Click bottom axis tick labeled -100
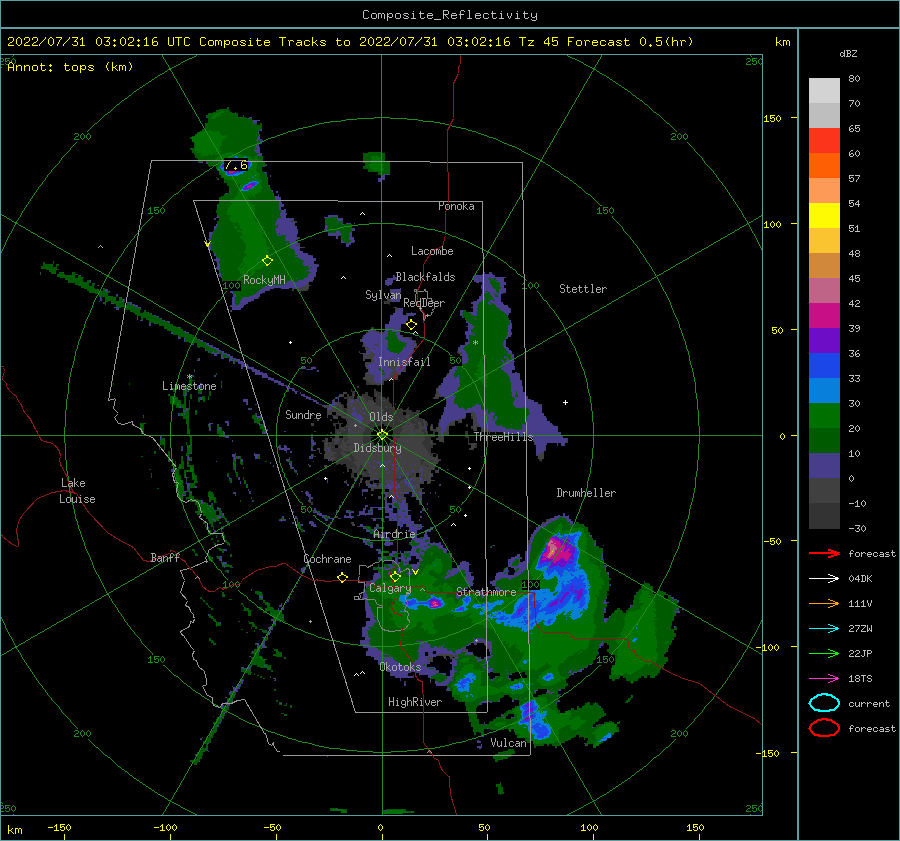This screenshot has height=841, width=900. (165, 828)
